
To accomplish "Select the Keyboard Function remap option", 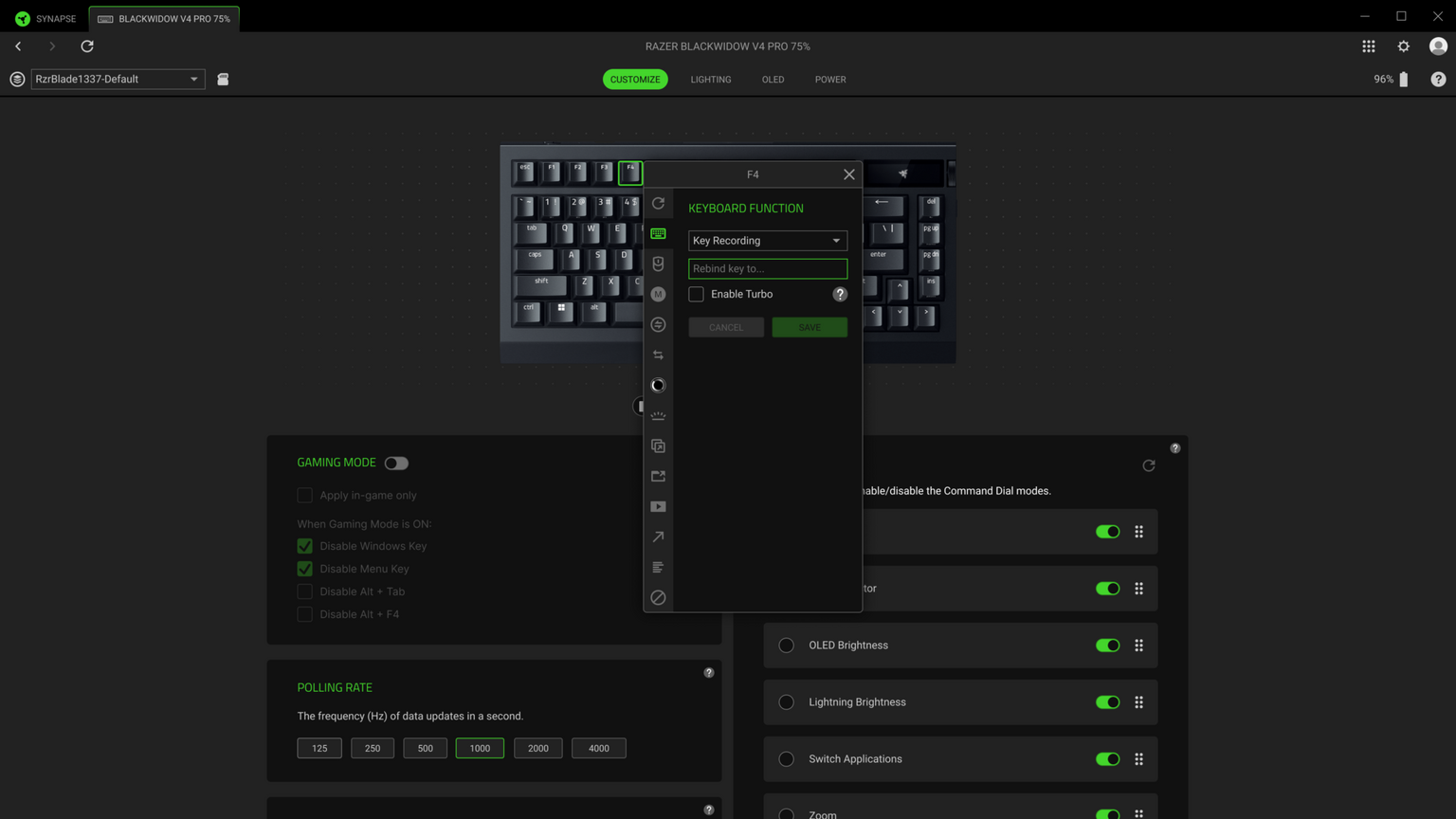I will pos(658,233).
